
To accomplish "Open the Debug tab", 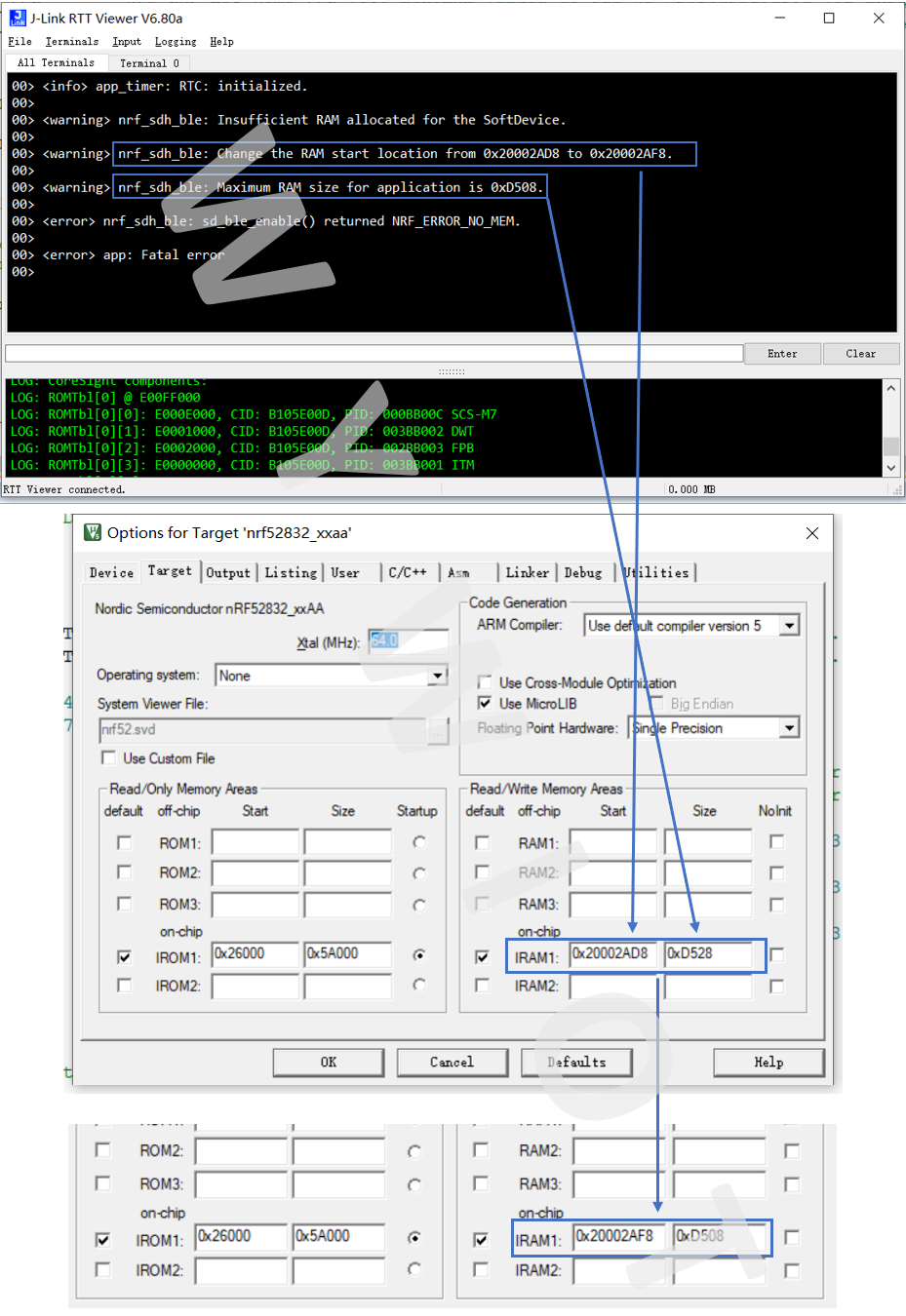I will pos(583,573).
